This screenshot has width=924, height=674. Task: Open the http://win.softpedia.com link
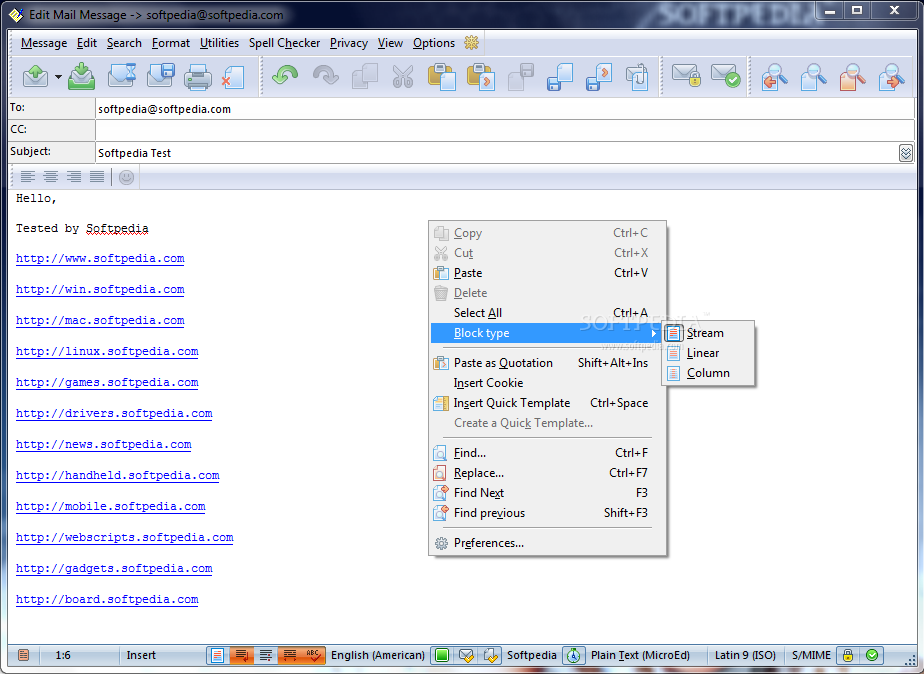coord(100,290)
